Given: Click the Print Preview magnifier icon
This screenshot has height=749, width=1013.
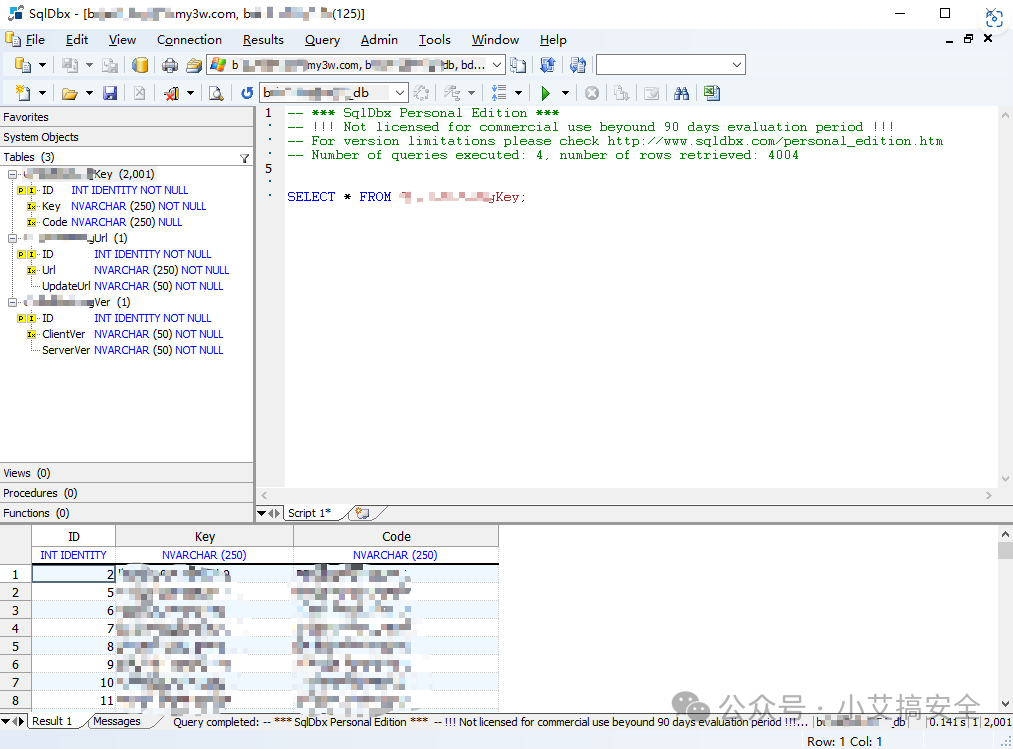Looking at the screenshot, I should [216, 93].
